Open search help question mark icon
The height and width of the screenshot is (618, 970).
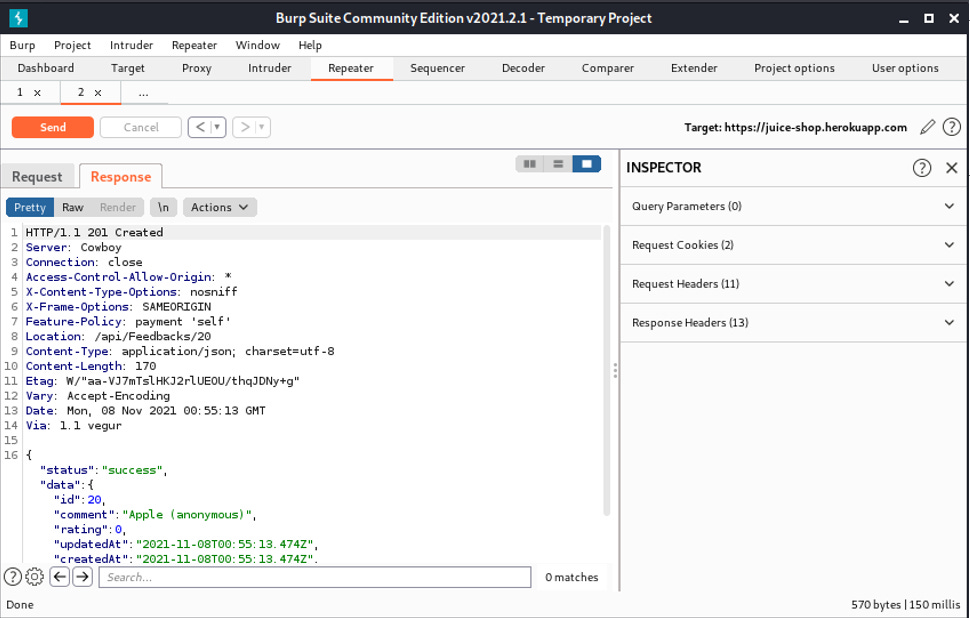coord(13,577)
